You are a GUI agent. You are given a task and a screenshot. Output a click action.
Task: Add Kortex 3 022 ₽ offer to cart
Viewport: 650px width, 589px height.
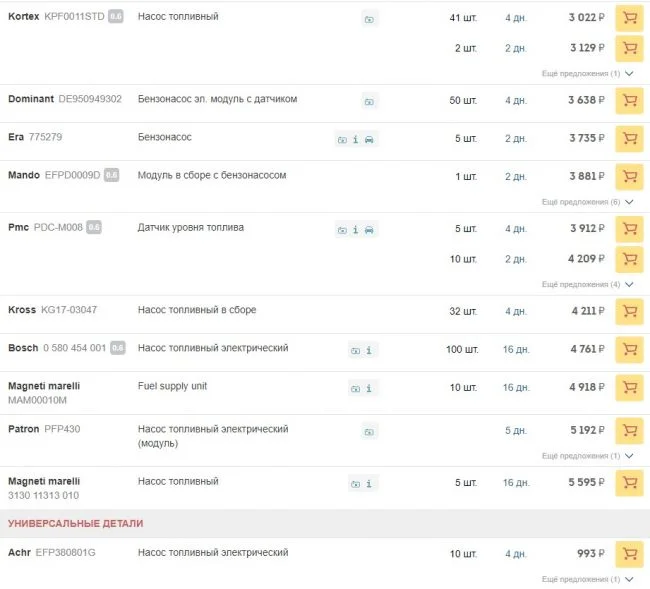(x=629, y=18)
